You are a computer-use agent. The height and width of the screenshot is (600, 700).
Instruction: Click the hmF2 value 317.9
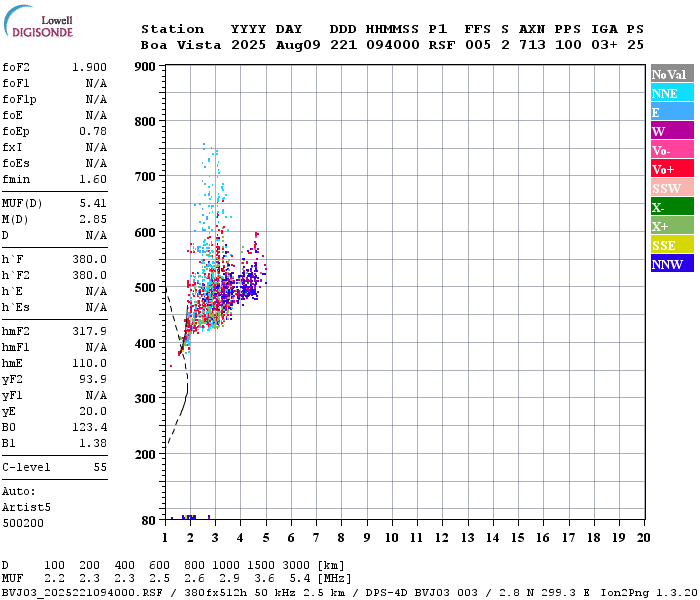89,332
